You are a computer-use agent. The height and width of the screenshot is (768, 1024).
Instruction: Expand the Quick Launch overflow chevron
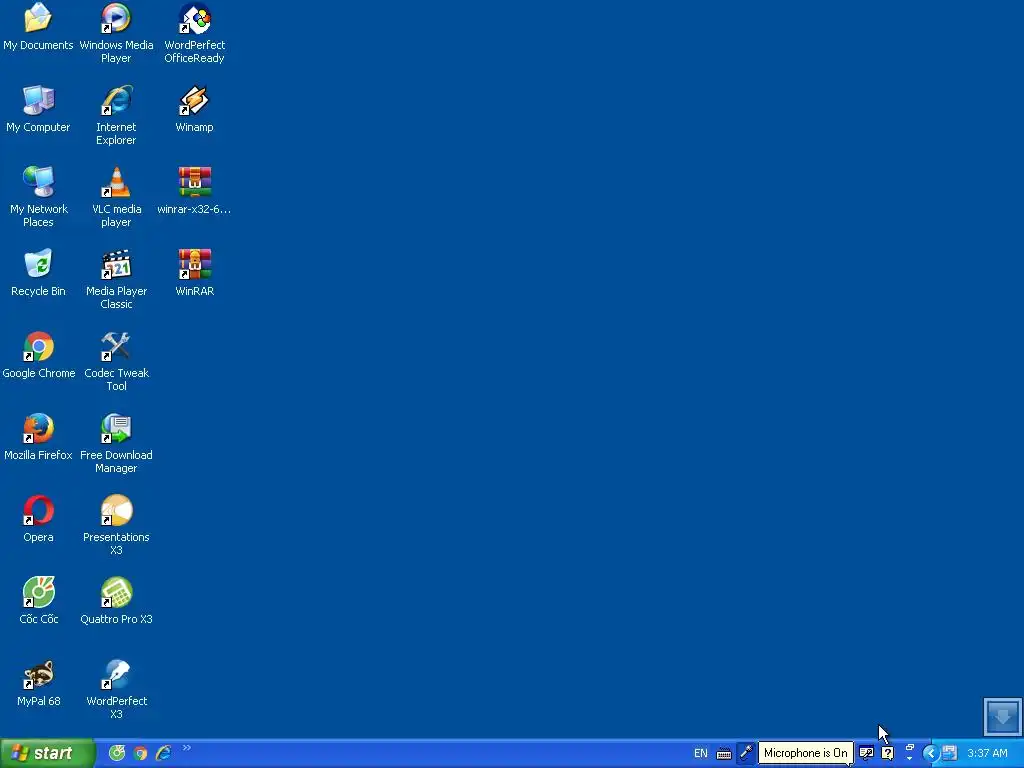(x=187, y=748)
